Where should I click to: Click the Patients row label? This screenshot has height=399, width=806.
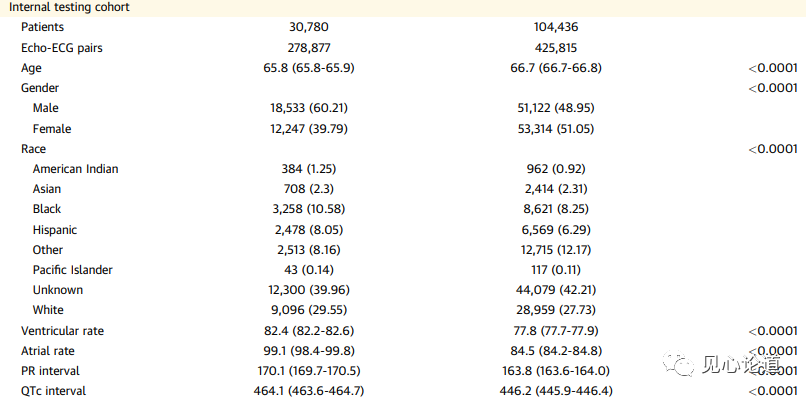pos(42,27)
